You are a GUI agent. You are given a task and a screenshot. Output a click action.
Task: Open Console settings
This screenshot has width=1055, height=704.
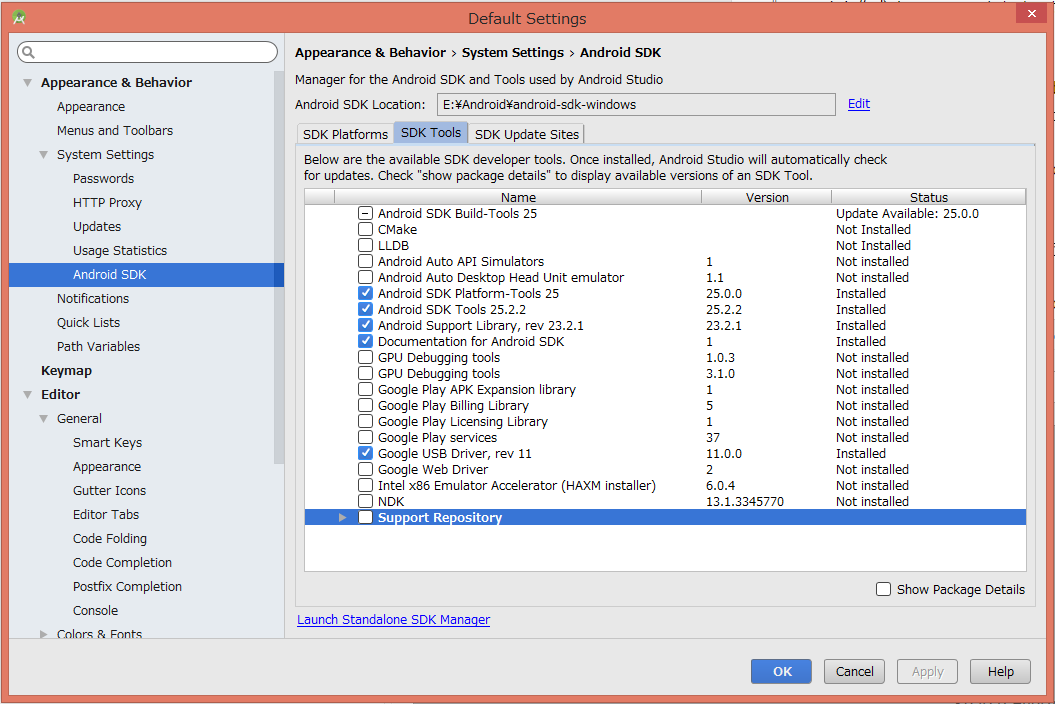[96, 610]
